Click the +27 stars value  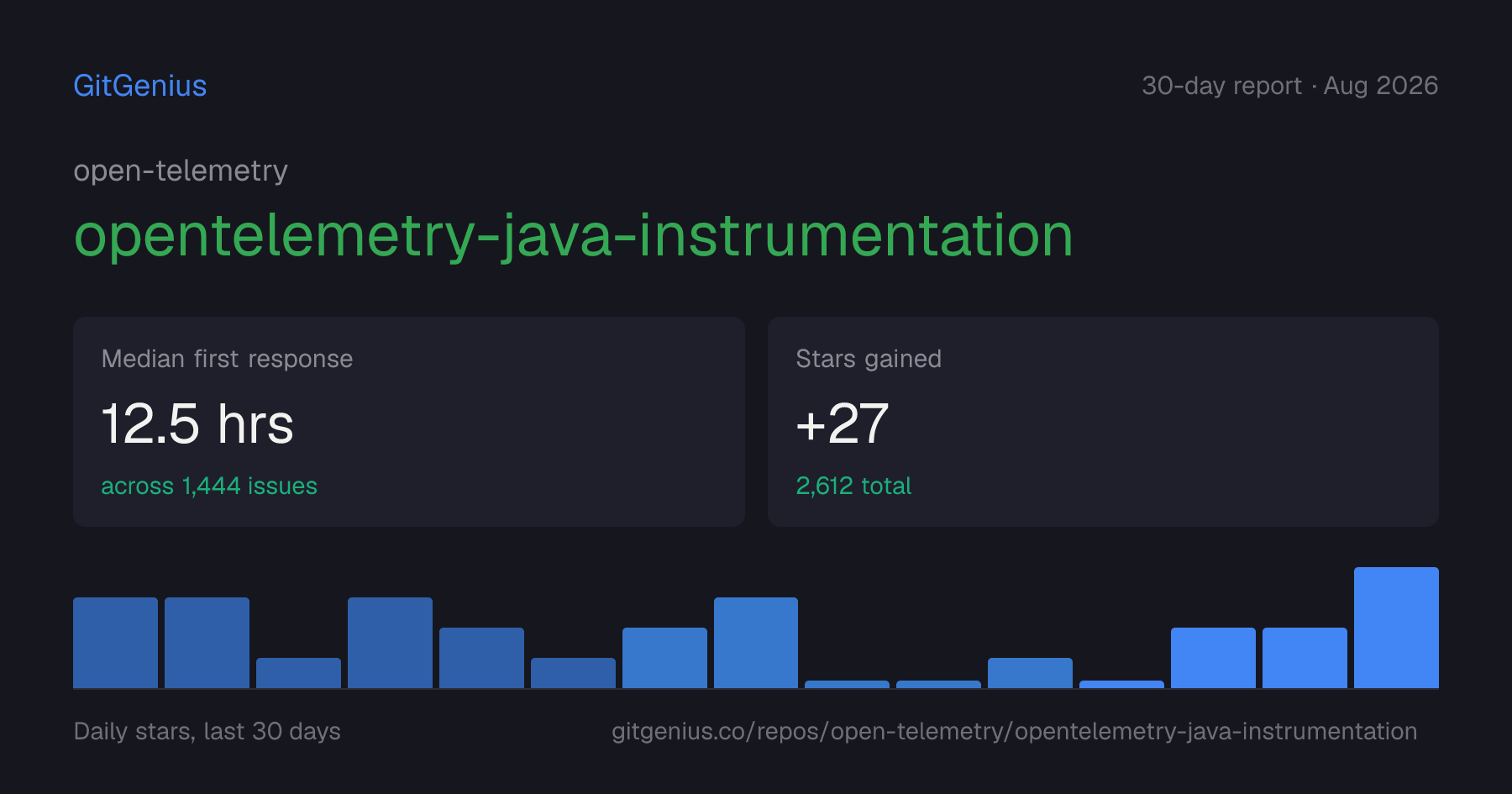[x=842, y=423]
